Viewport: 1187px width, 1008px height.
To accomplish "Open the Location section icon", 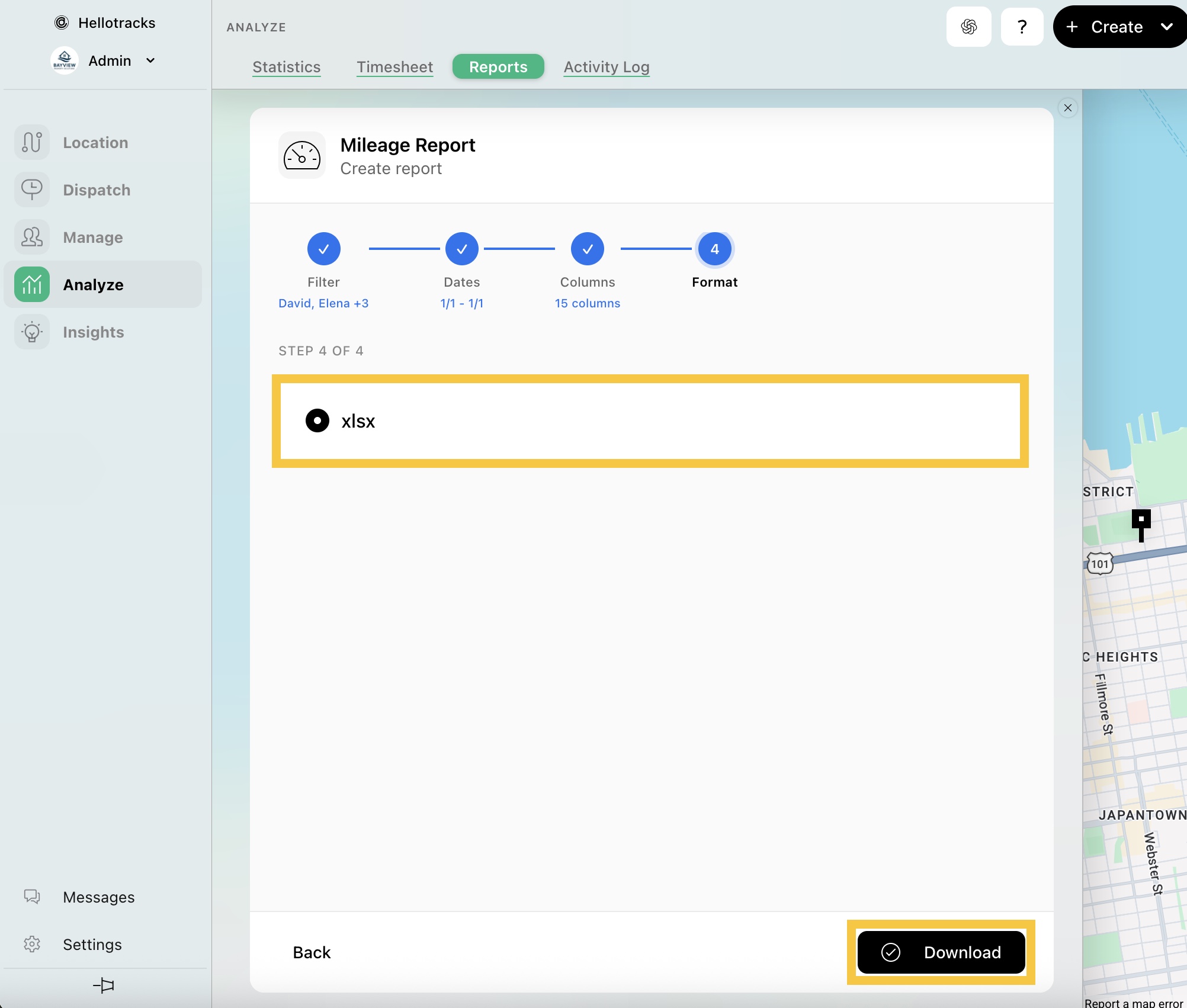I will click(x=32, y=143).
